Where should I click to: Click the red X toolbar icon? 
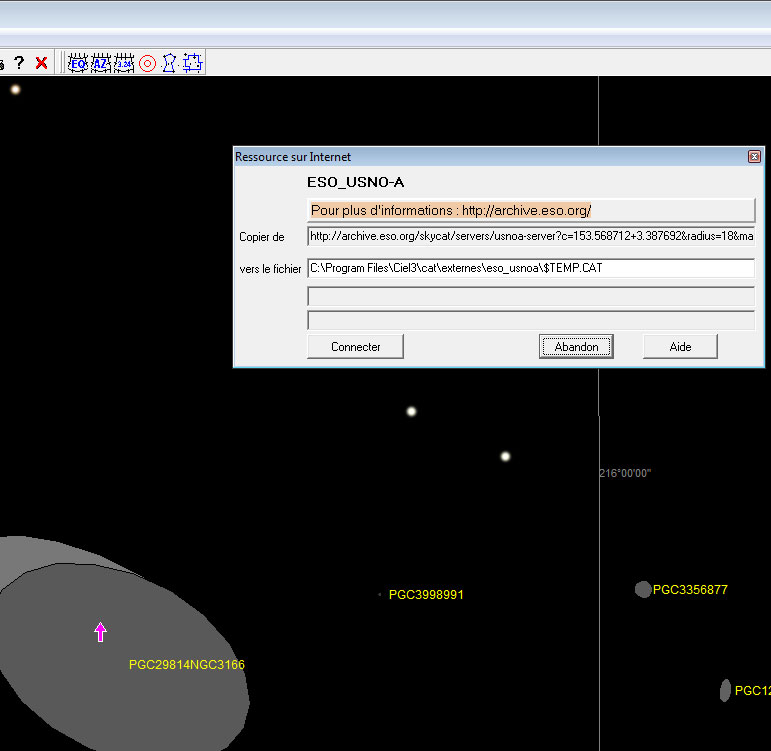pyautogui.click(x=42, y=62)
